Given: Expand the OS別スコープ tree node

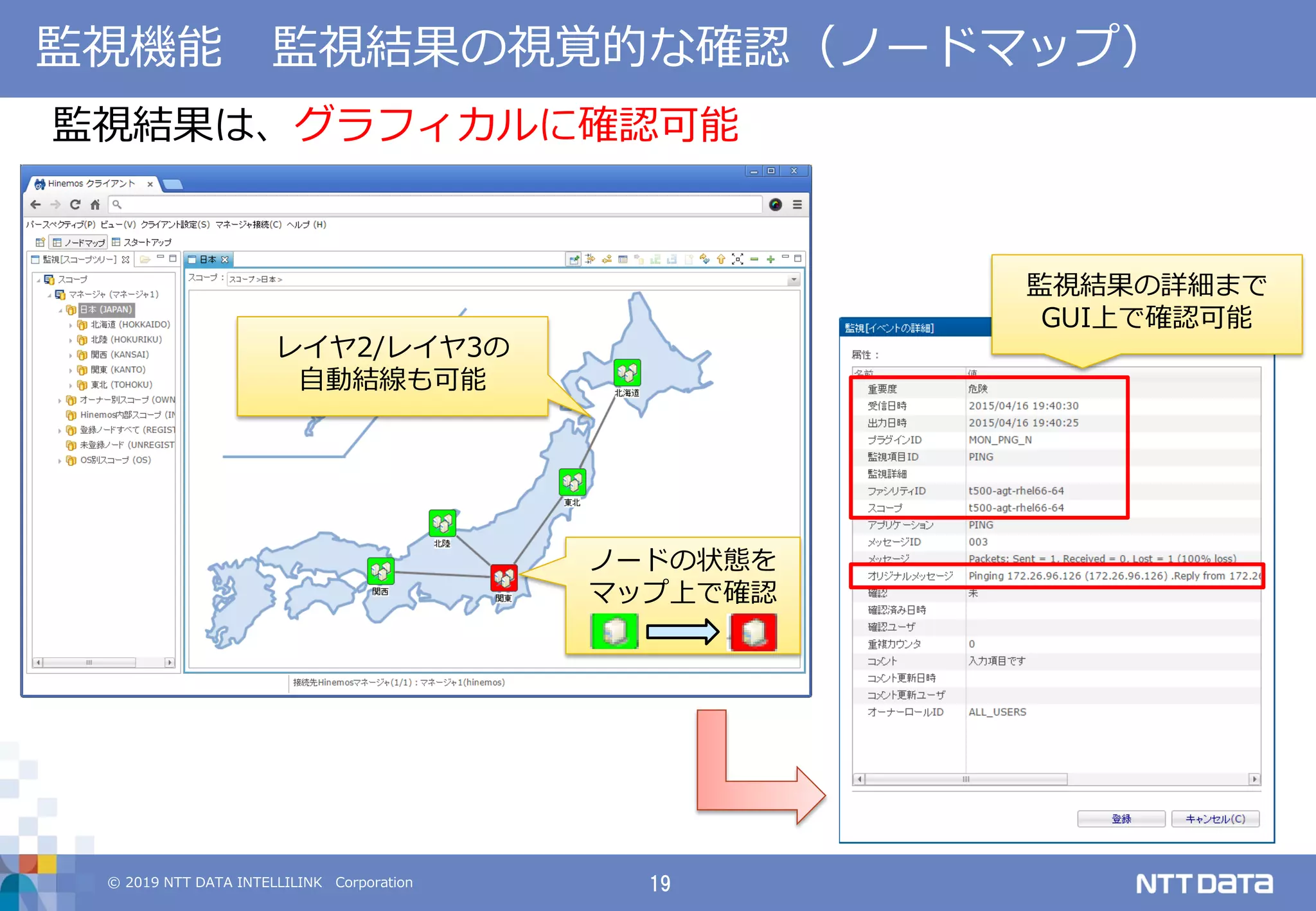Looking at the screenshot, I should coord(60,461).
